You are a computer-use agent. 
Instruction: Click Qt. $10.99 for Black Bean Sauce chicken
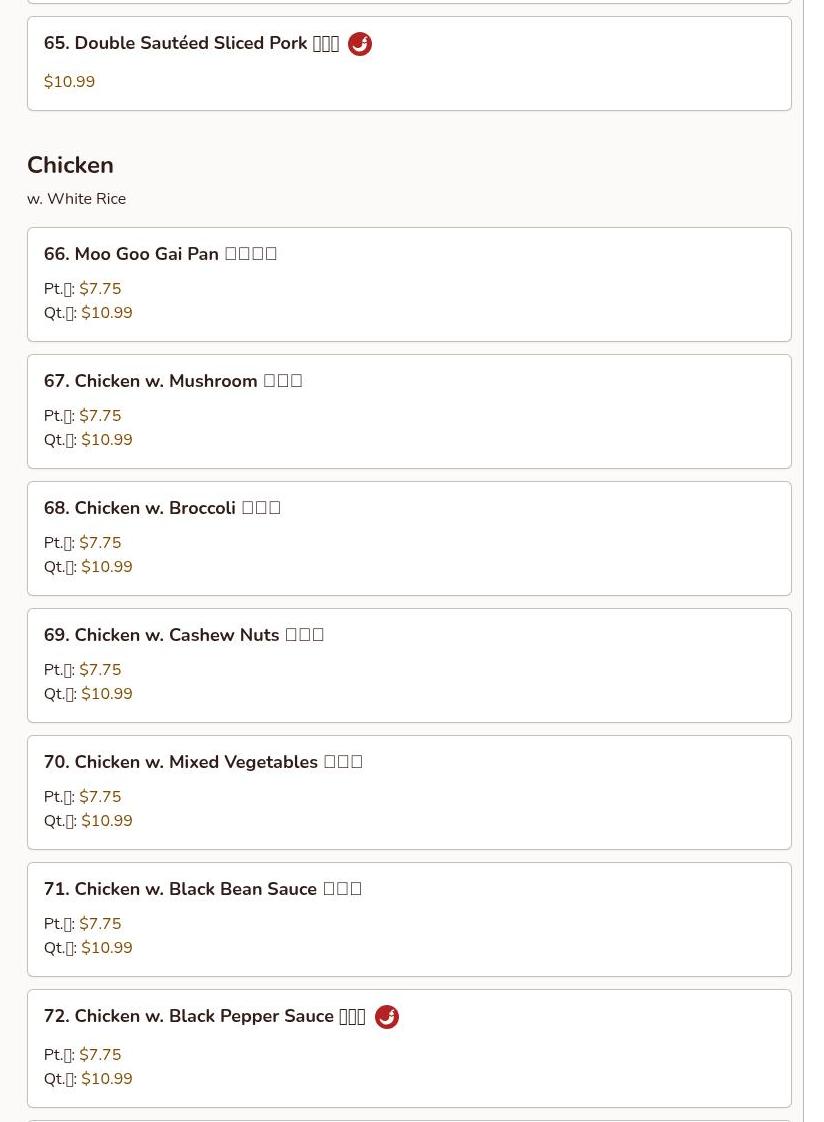pos(106,948)
